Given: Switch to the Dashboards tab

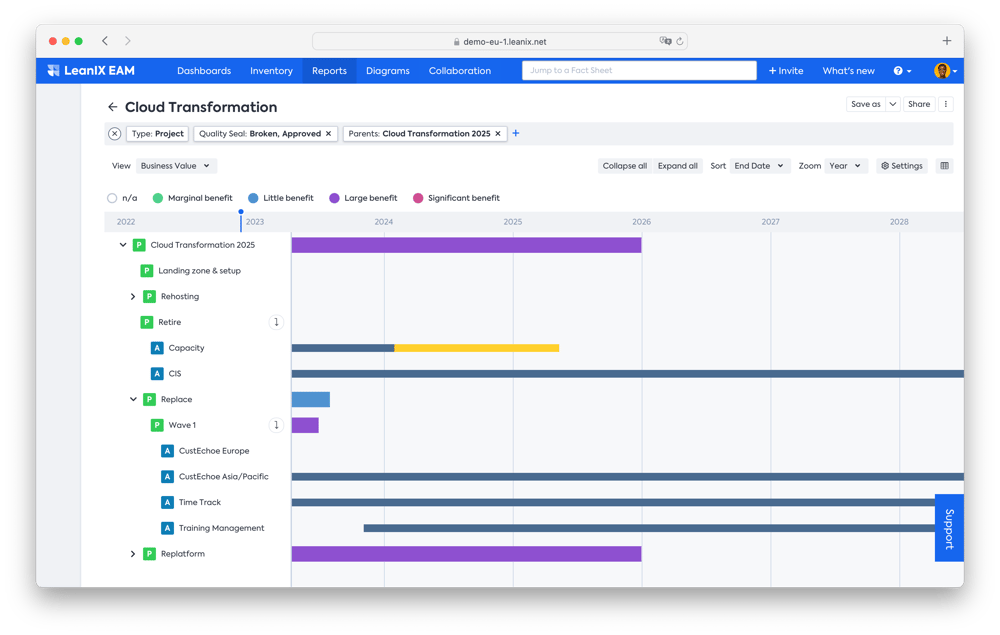Looking at the screenshot, I should 204,70.
